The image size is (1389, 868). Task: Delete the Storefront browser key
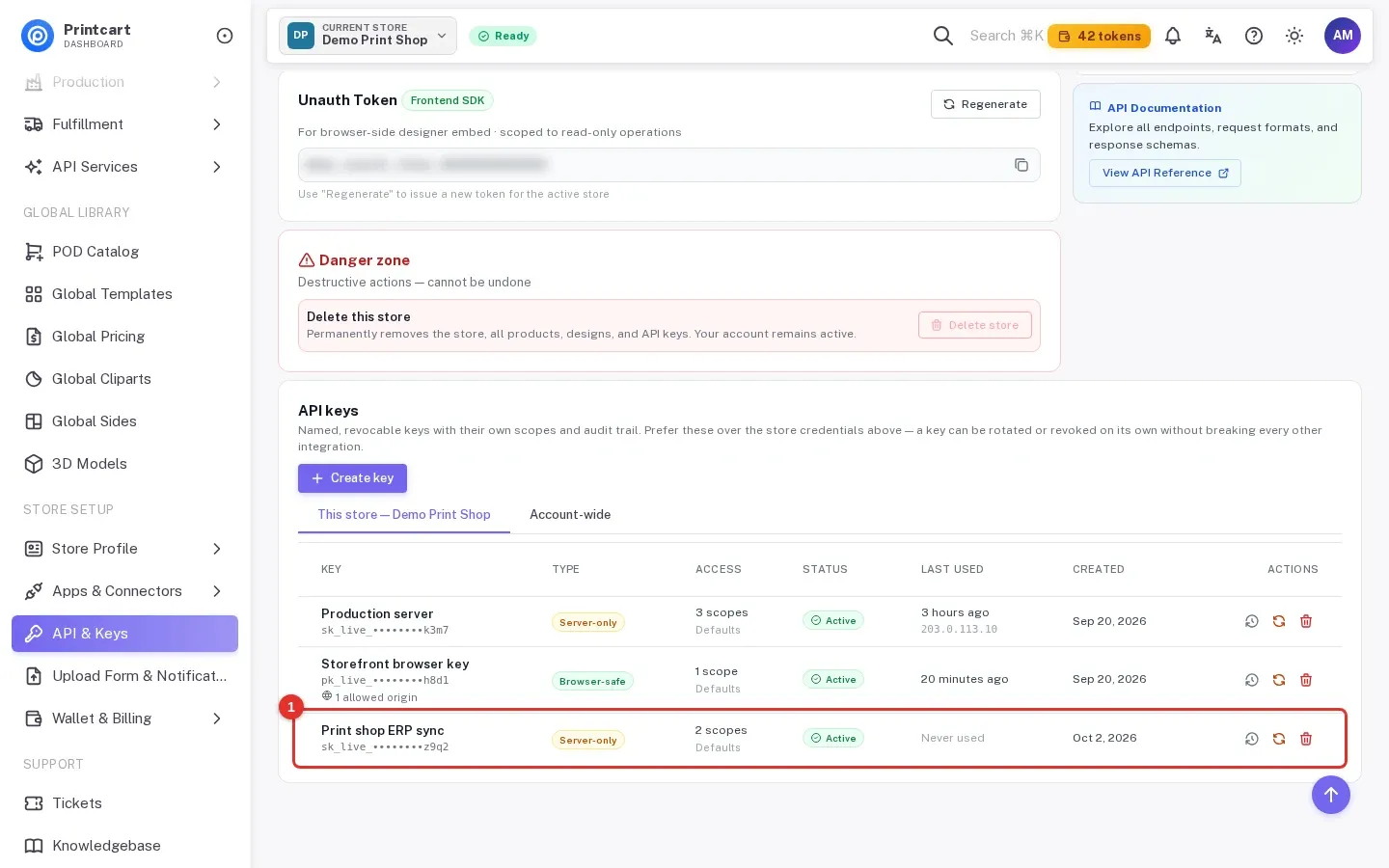click(x=1306, y=680)
